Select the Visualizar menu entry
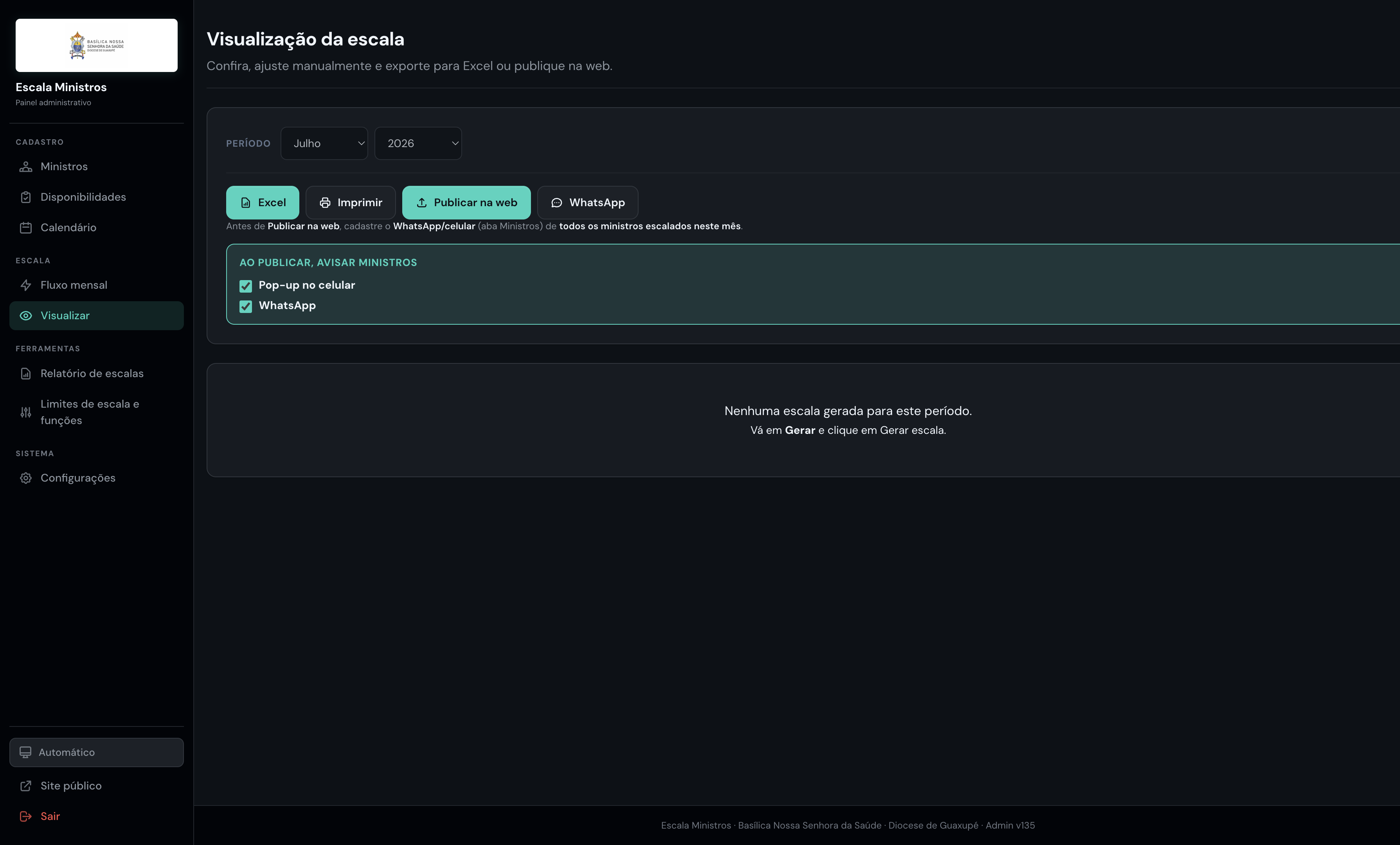This screenshot has height=845, width=1400. click(x=97, y=316)
